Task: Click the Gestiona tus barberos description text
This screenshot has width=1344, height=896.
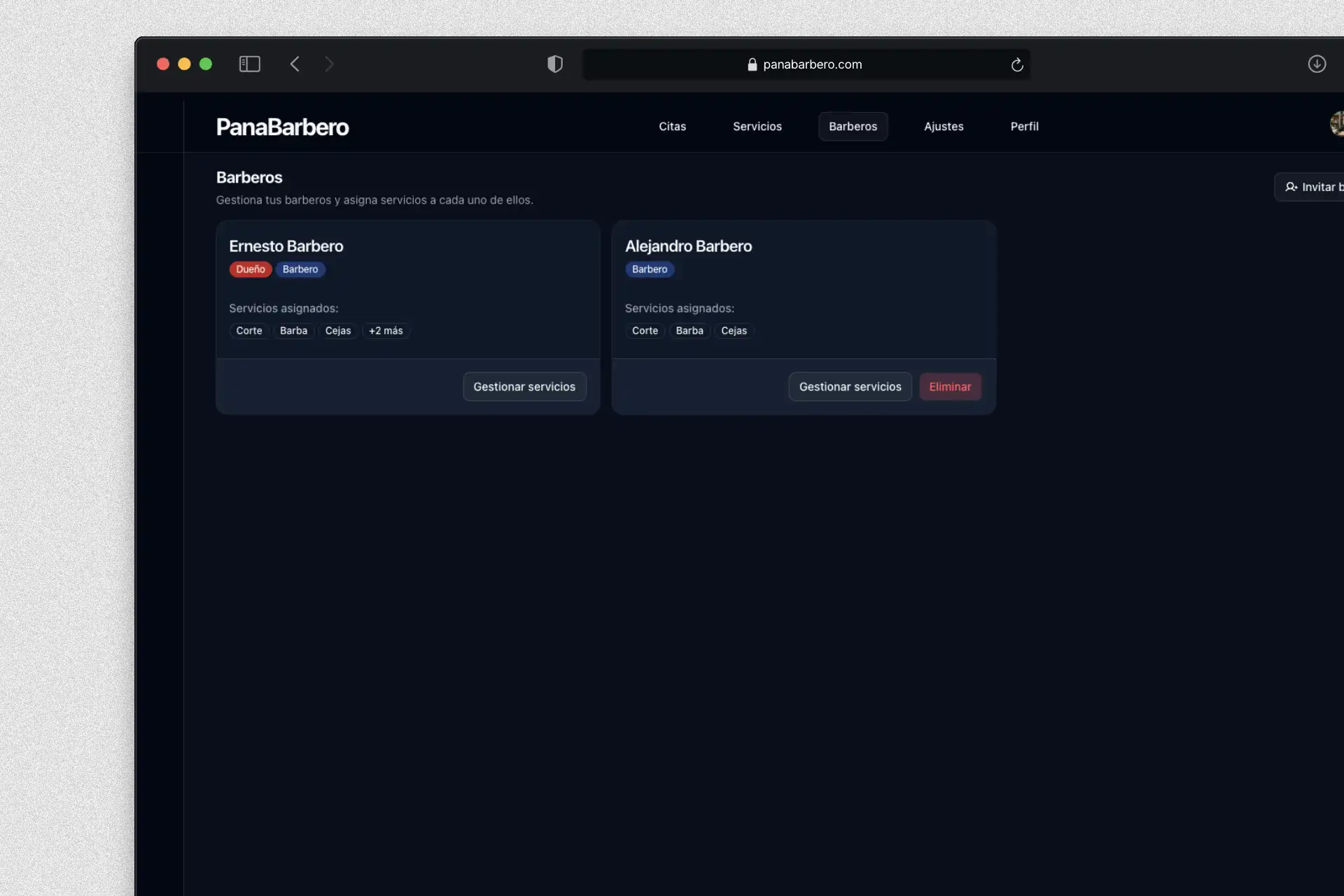Action: click(374, 200)
